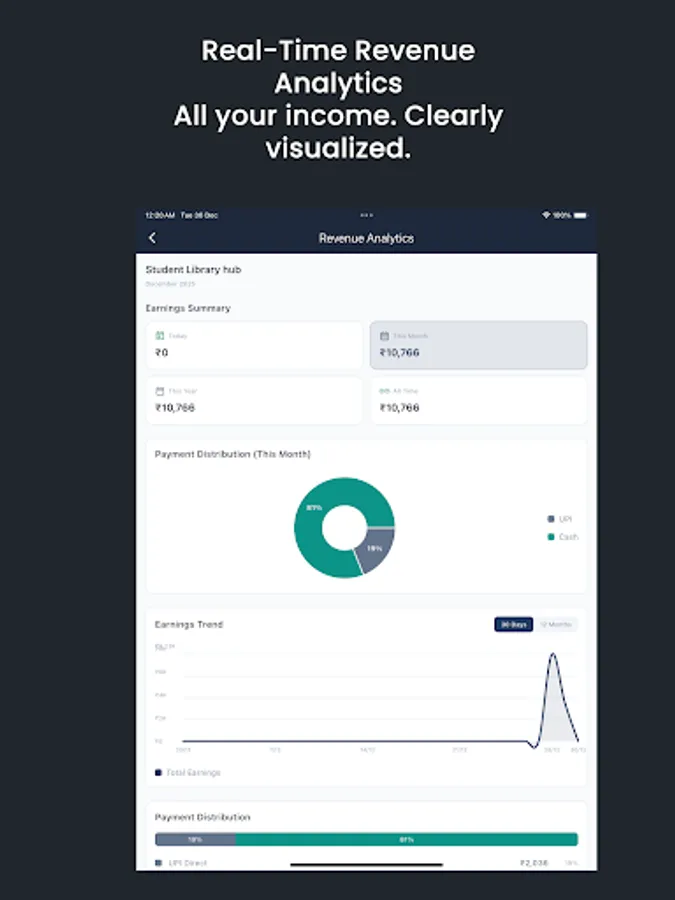
Task: Tap the Total Earnings legend square
Action: click(x=157, y=772)
